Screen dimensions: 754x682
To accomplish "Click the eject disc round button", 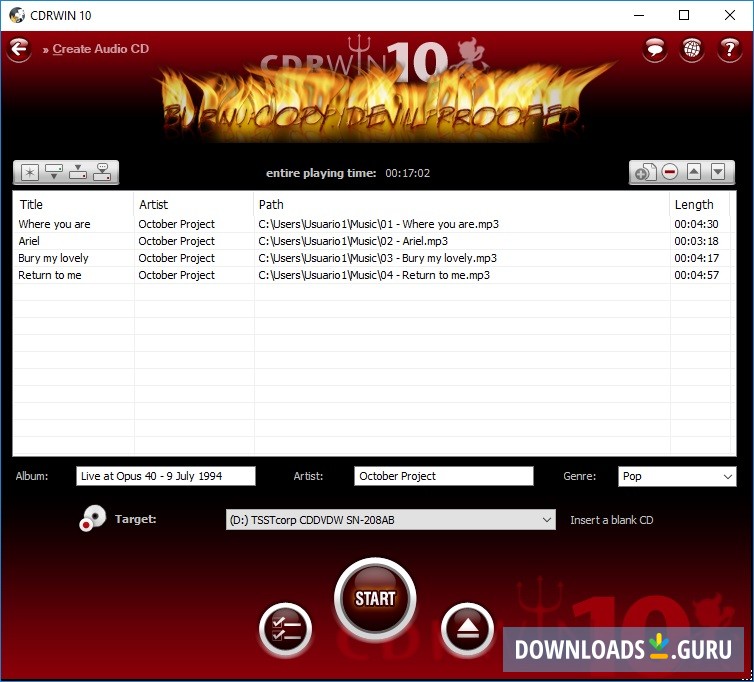I will point(467,629).
